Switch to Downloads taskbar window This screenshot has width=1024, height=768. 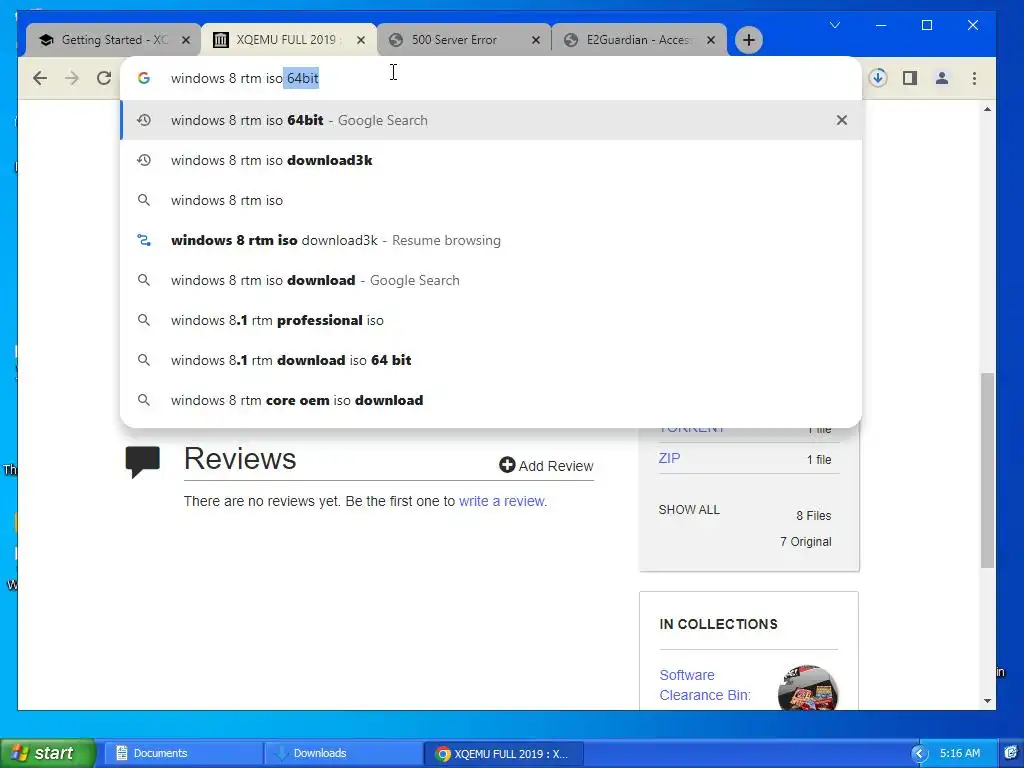point(344,753)
